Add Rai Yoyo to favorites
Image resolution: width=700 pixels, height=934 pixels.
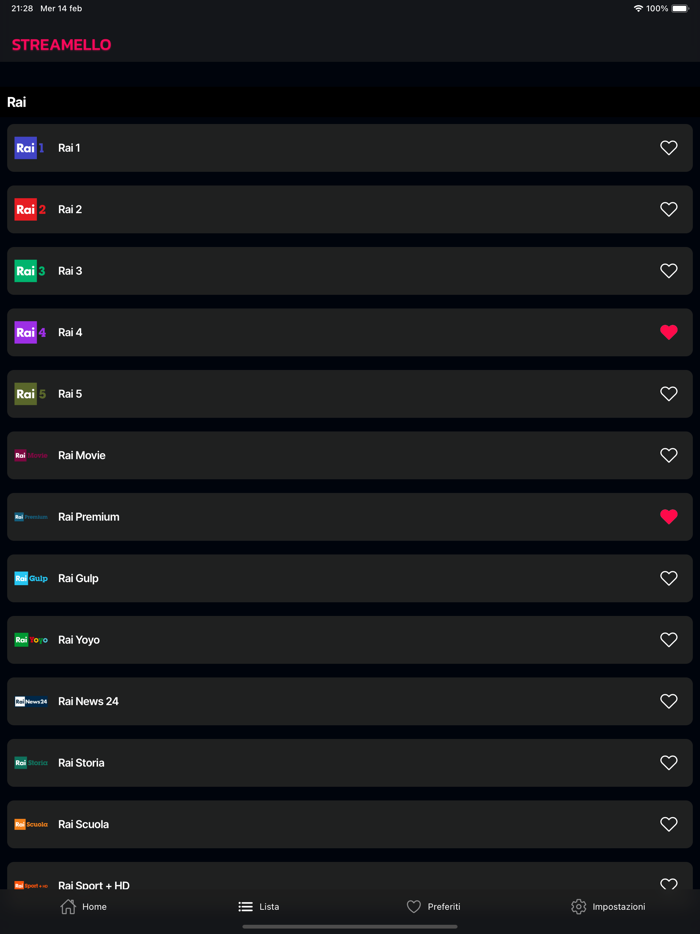[x=668, y=639]
